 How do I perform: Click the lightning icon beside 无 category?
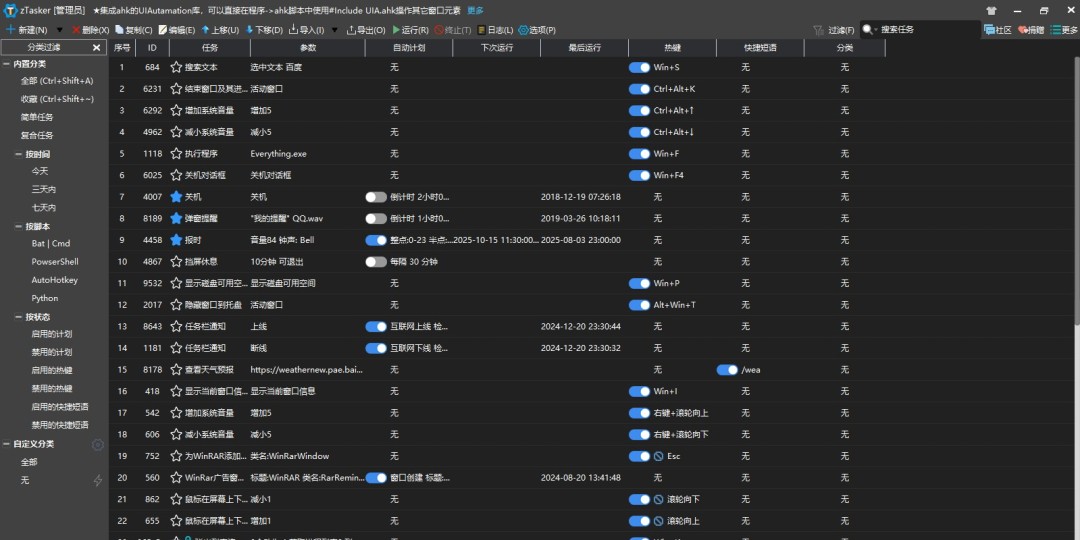(98, 480)
